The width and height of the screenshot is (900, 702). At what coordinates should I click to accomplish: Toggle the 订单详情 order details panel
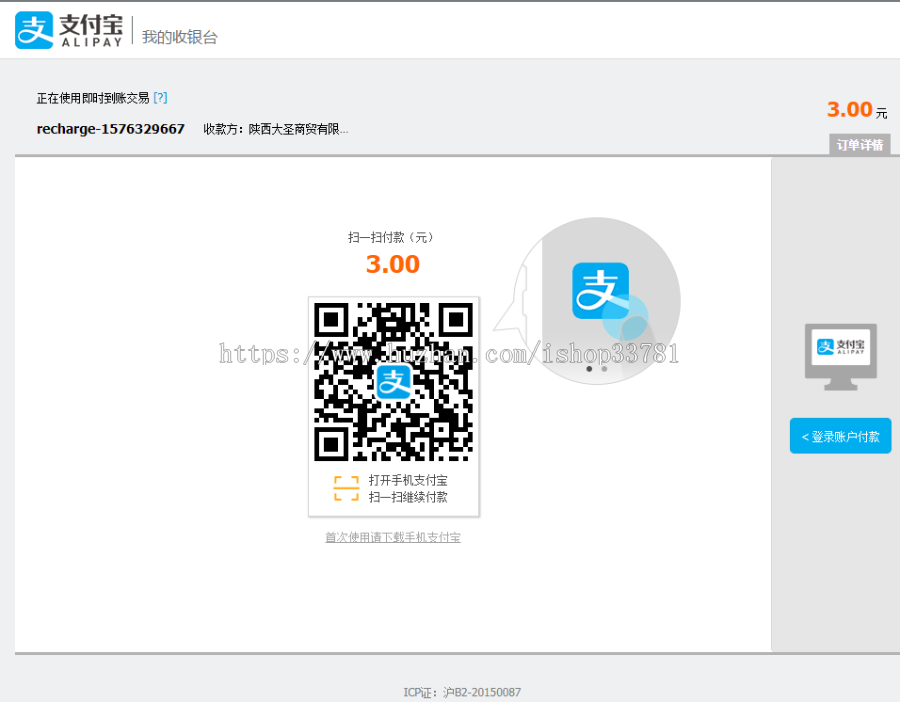[858, 145]
